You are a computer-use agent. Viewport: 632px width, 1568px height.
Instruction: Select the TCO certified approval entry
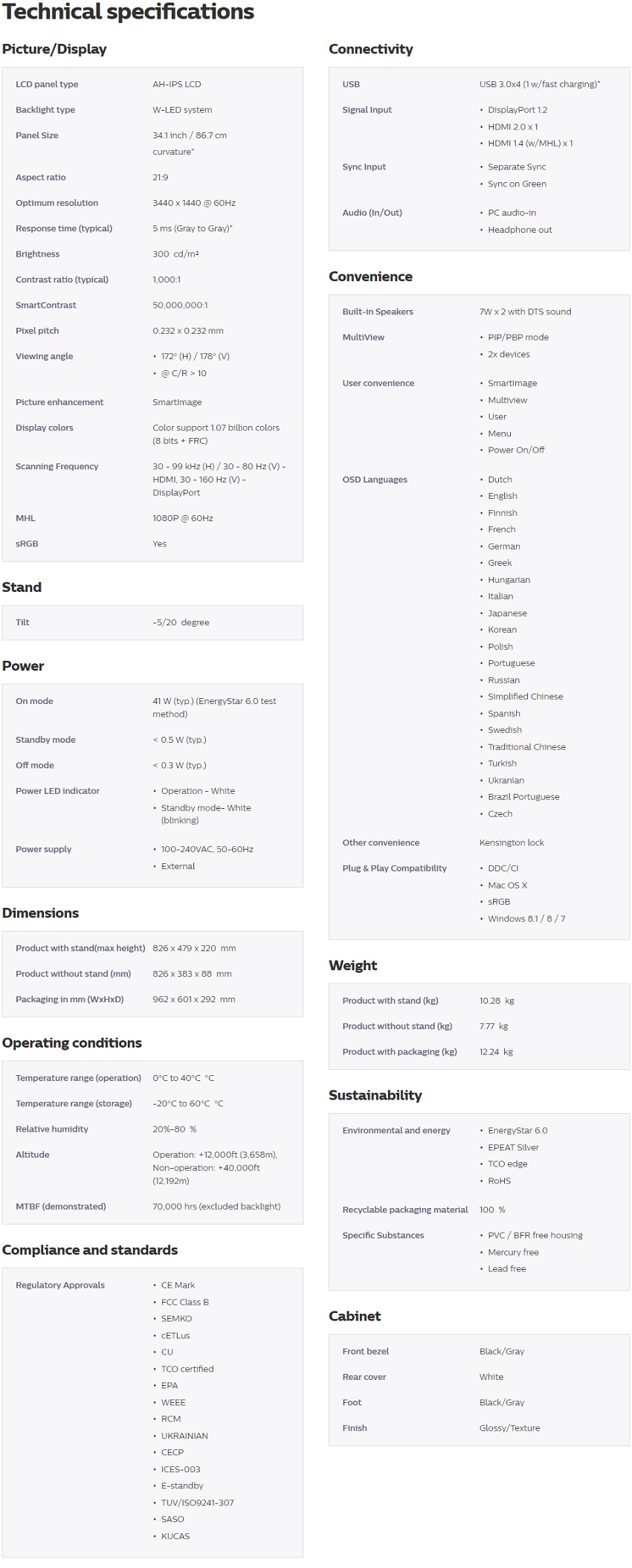(x=187, y=1369)
